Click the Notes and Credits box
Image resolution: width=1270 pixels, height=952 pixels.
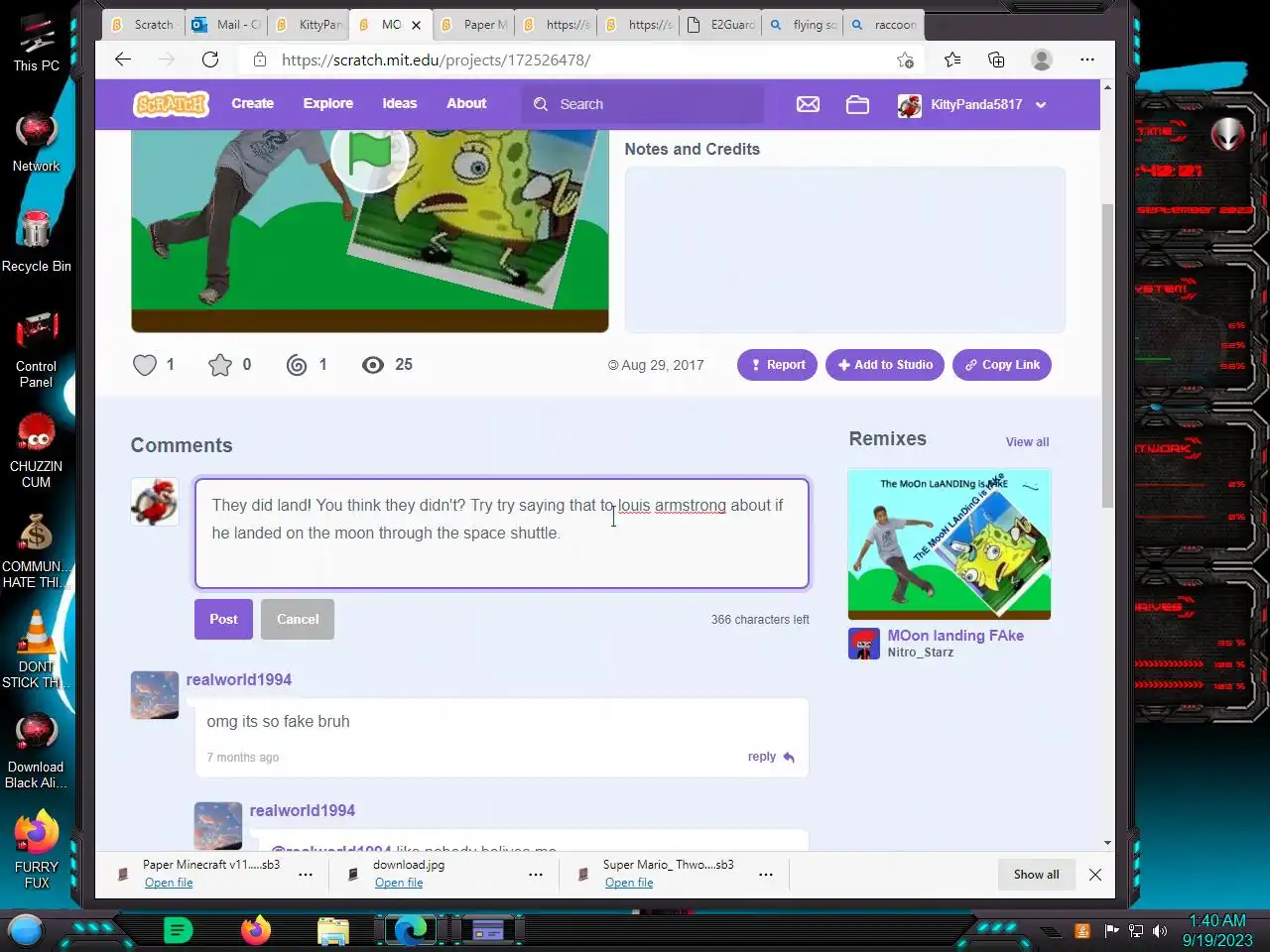[845, 250]
